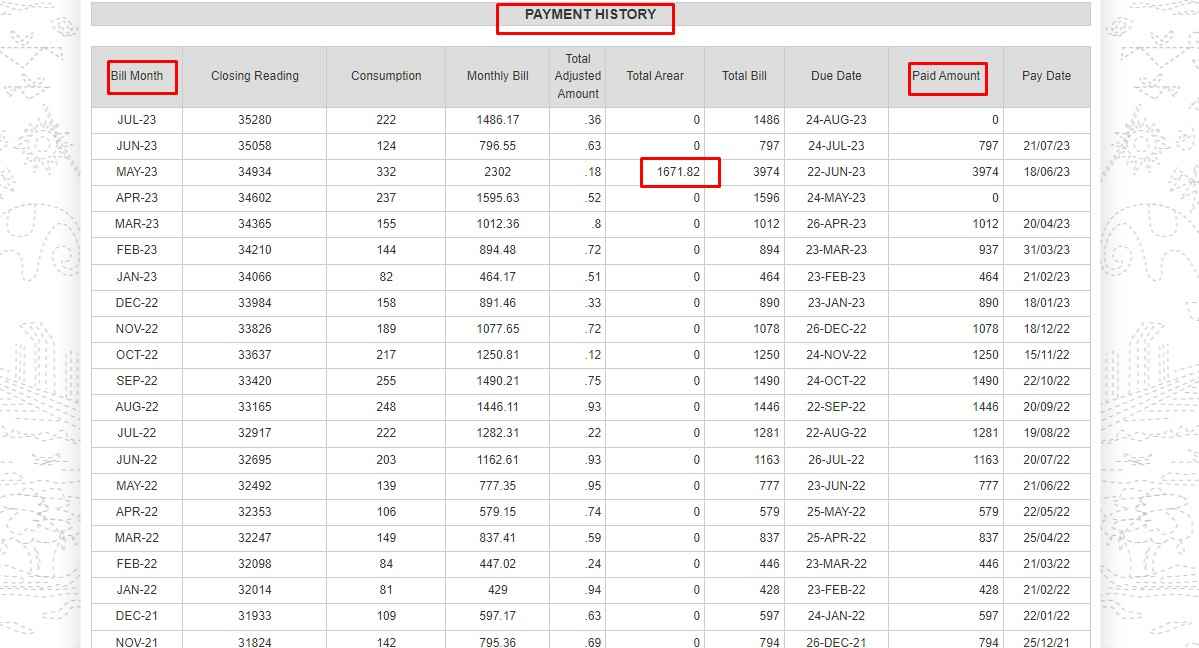
Task: Click the Bill Month column header
Action: pos(137,76)
